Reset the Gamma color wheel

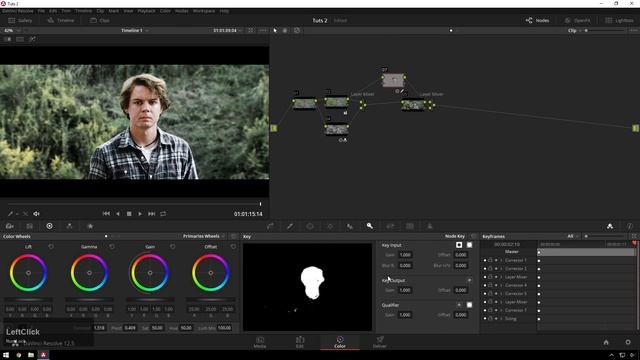coord(112,247)
